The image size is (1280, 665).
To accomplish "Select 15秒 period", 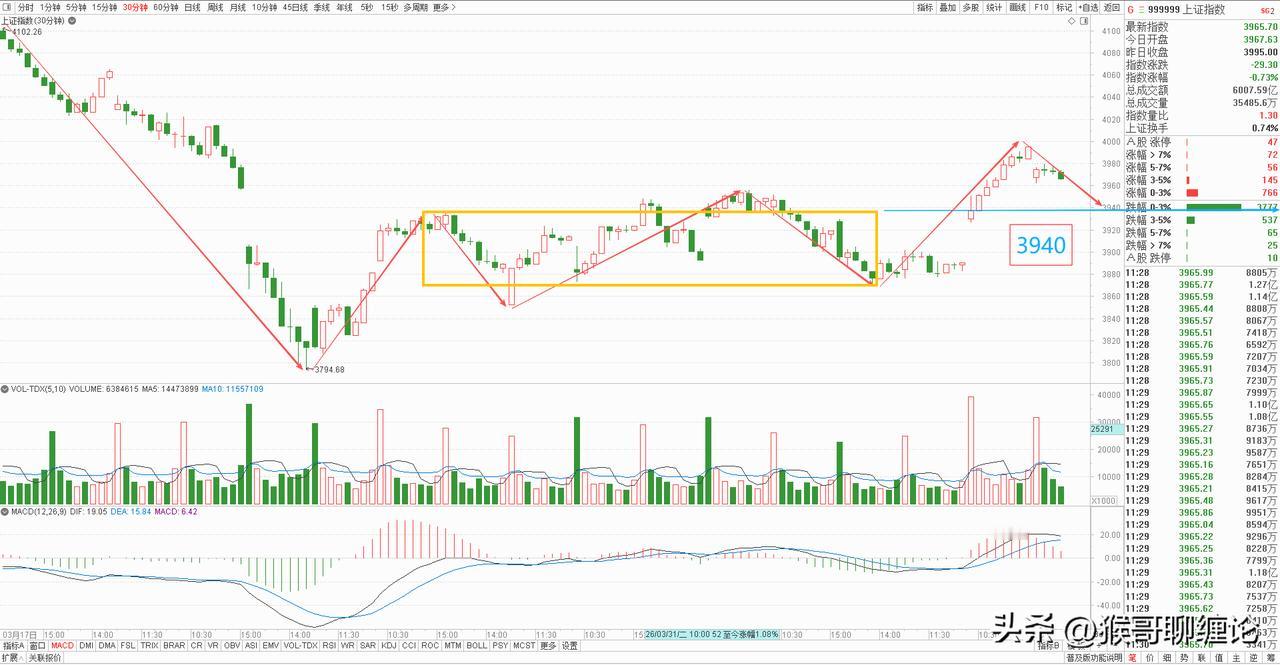I will coord(389,7).
